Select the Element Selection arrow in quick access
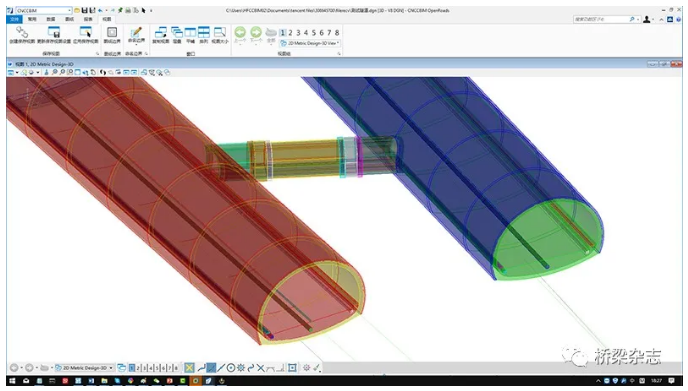 click(143, 10)
